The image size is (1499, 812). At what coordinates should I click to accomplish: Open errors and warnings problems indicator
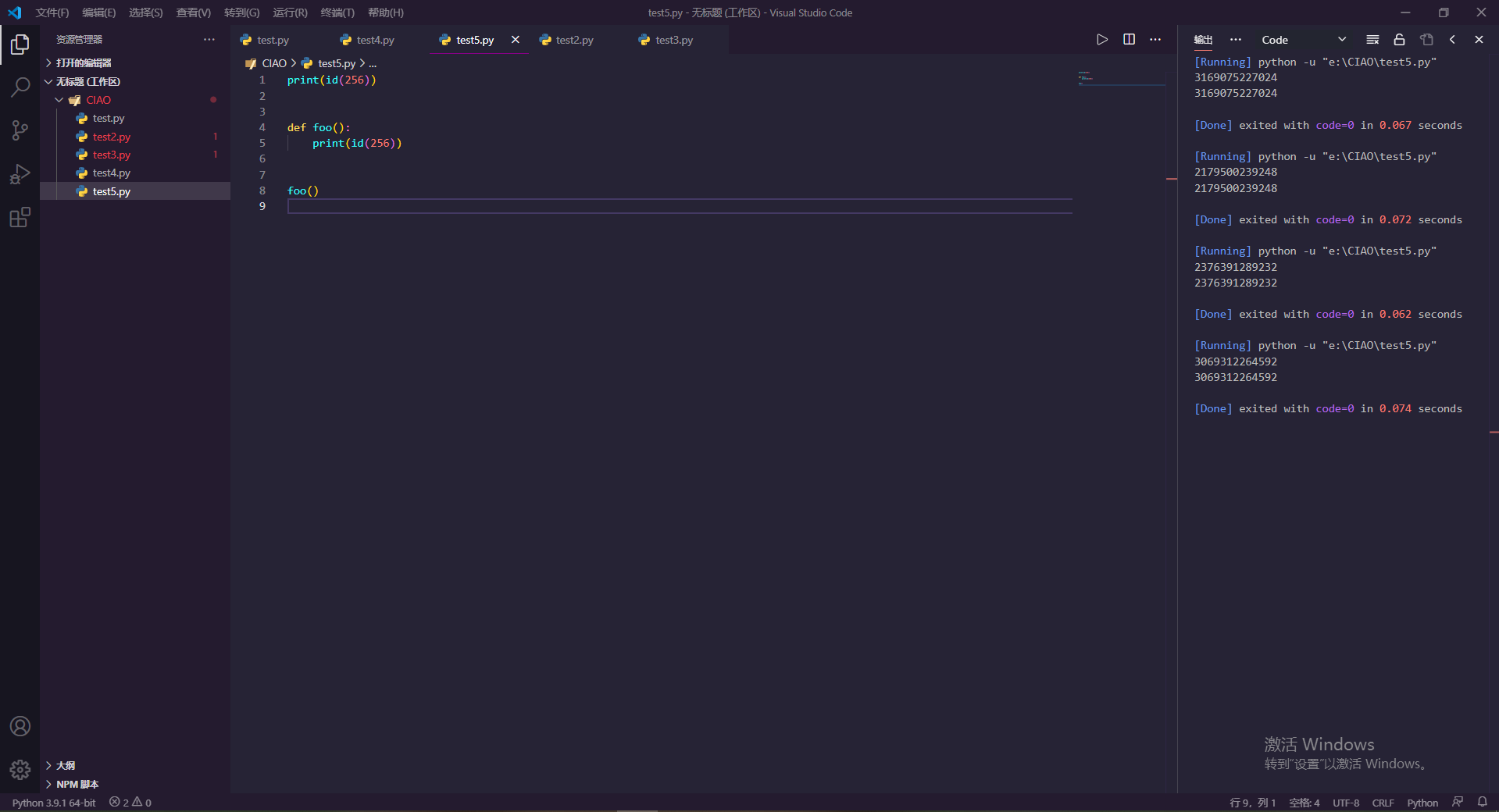click(x=130, y=803)
